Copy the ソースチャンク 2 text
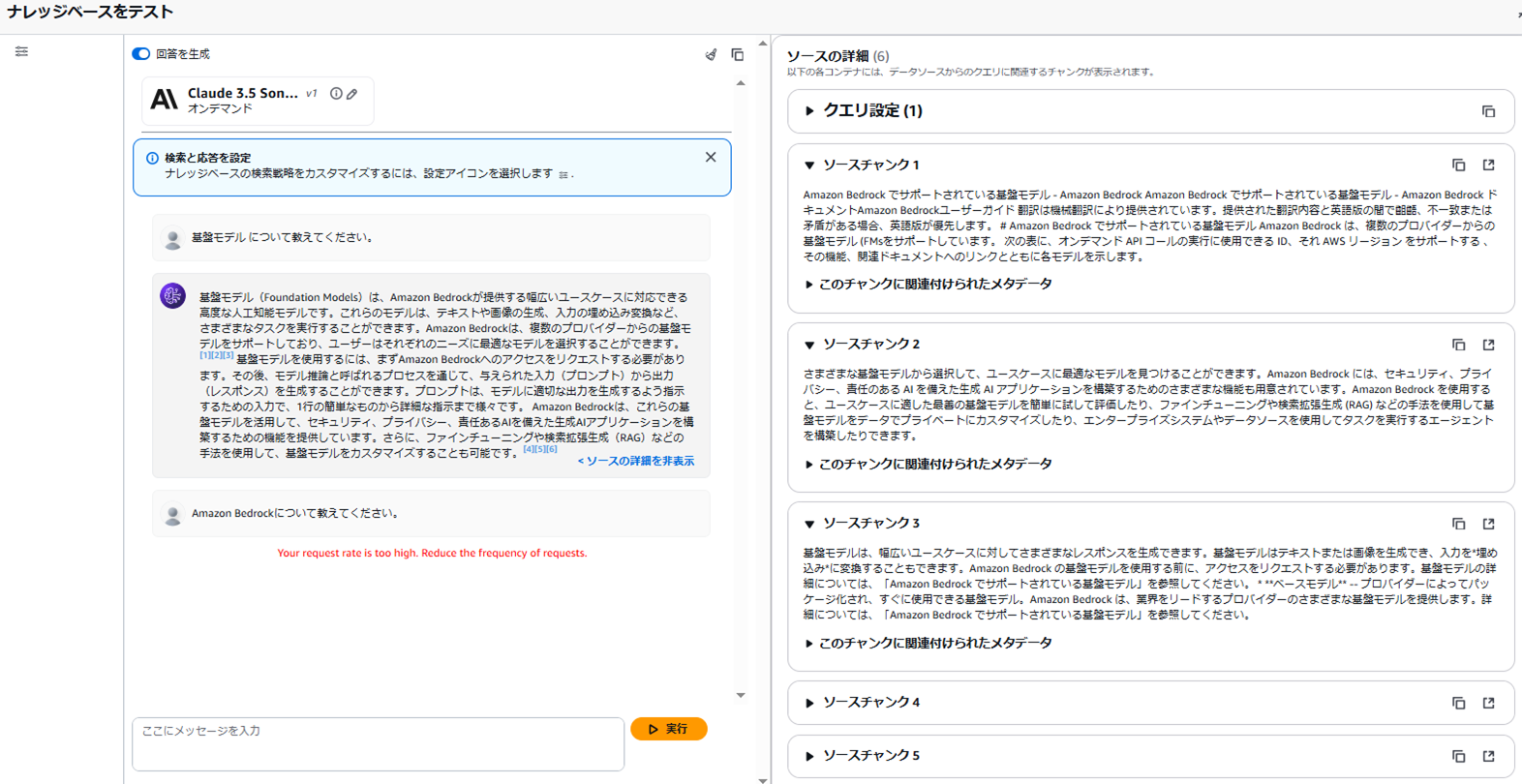 click(1459, 345)
